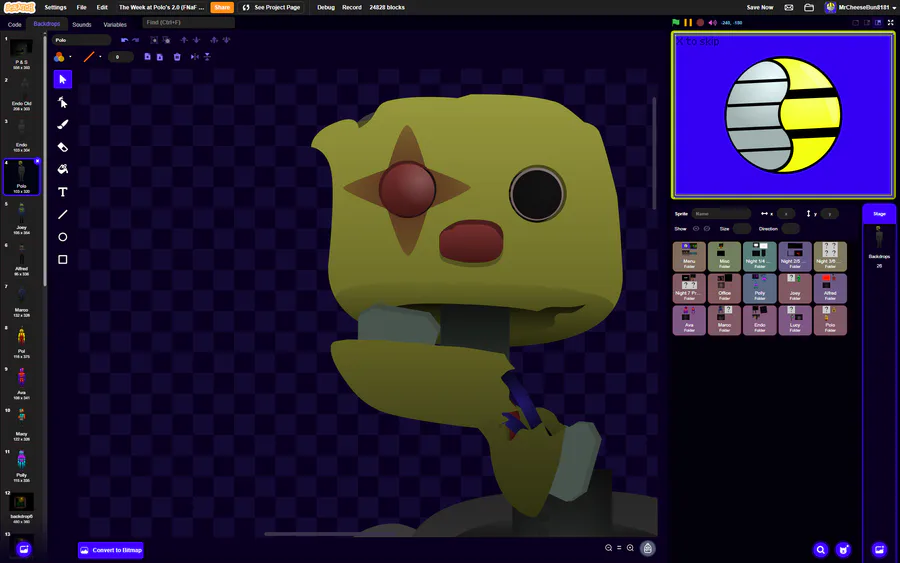Screen dimensions: 900x563
Task: Select the Eraser tool
Action: point(63,147)
